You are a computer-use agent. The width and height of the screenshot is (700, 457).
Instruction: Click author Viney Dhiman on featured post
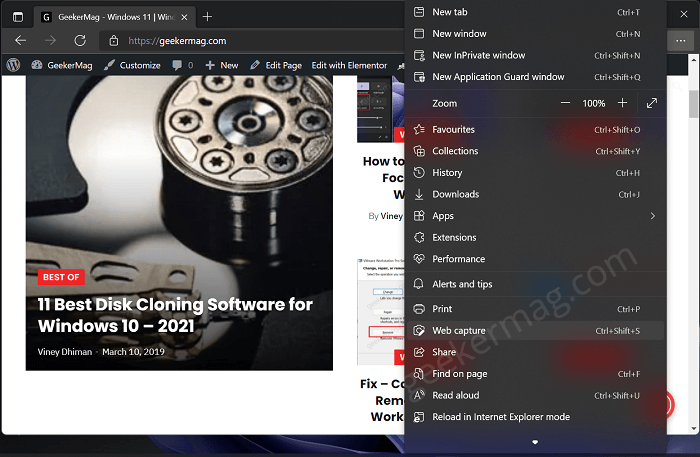pyautogui.click(x=65, y=352)
